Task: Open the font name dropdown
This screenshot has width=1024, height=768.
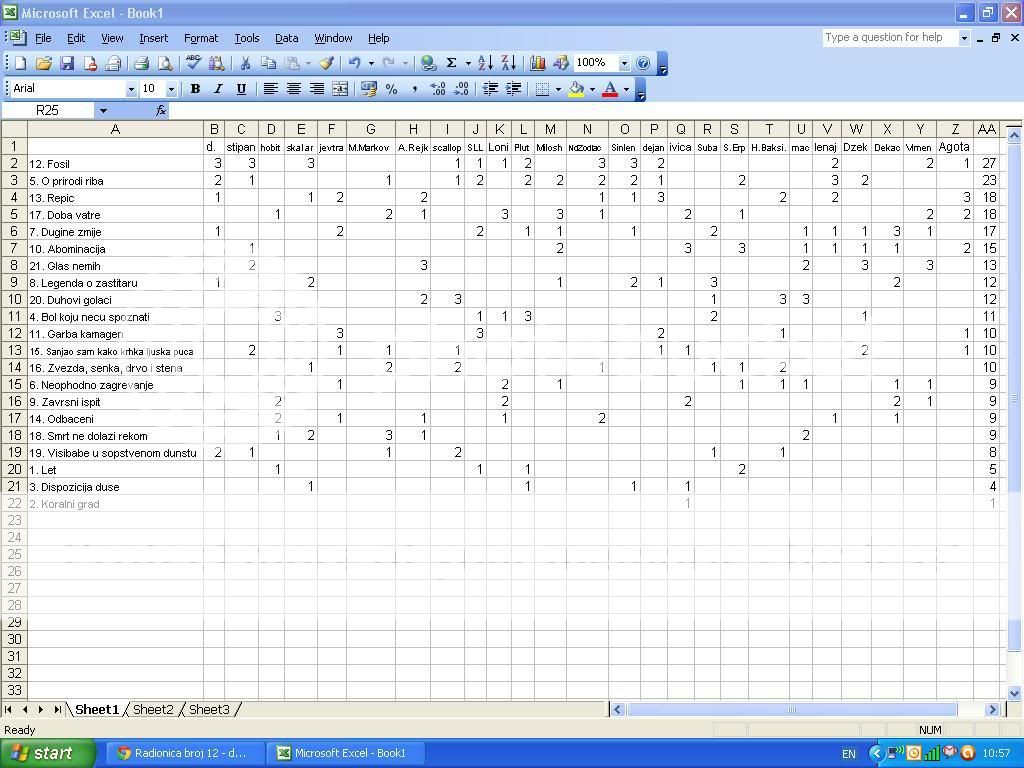Action: coord(130,89)
